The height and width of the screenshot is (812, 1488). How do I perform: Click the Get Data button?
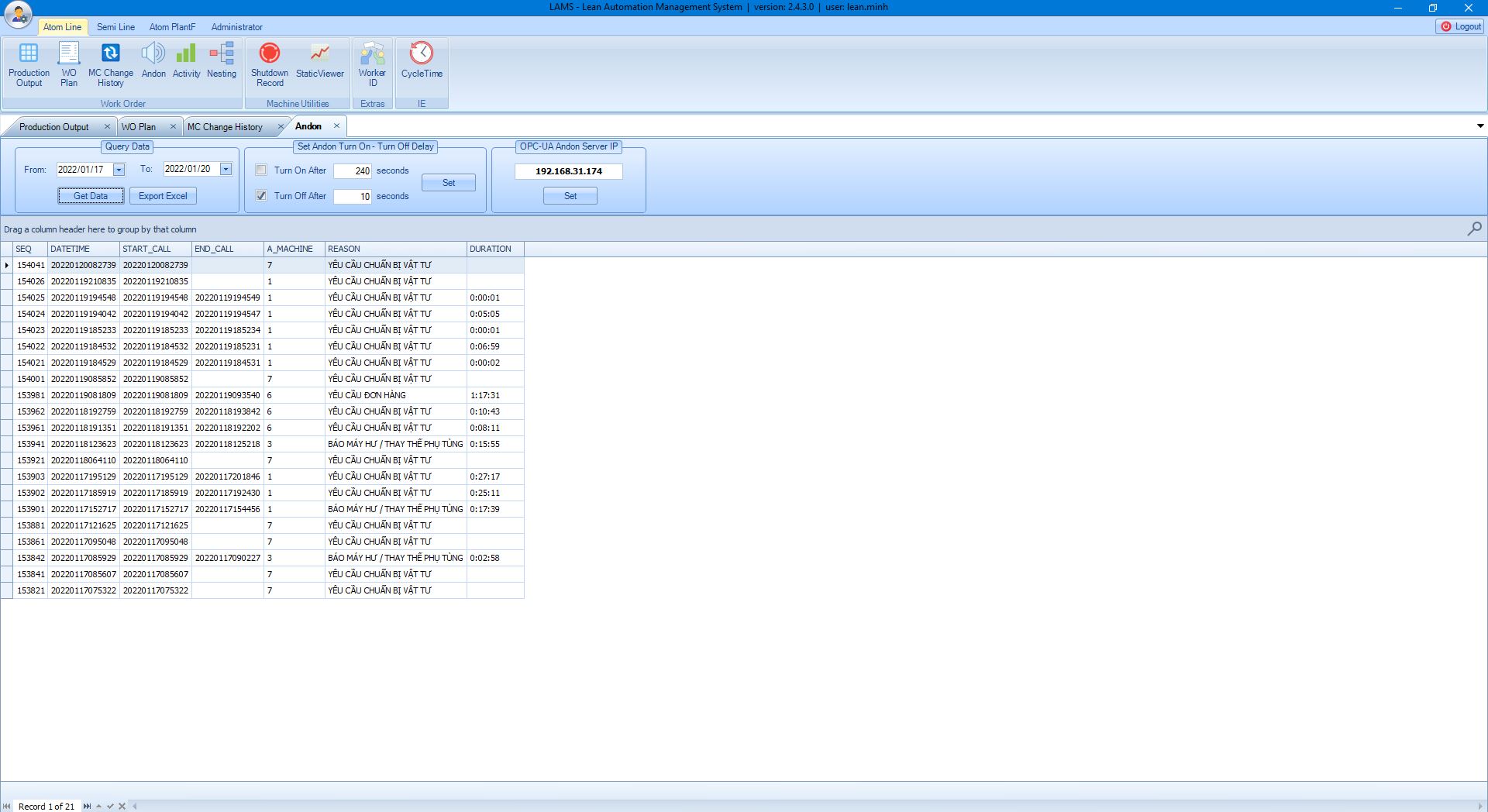[91, 196]
